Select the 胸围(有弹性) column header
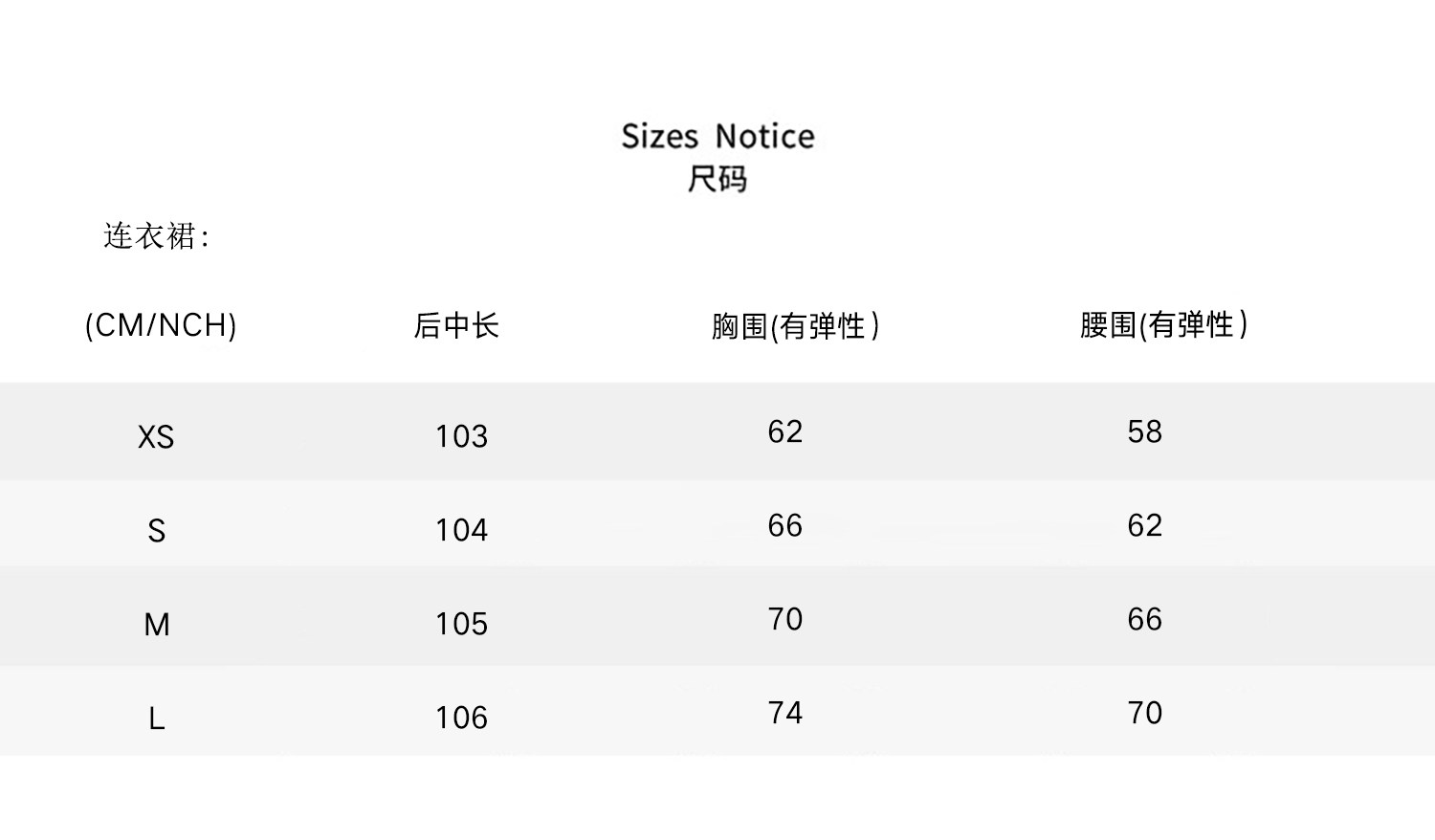Image resolution: width=1435 pixels, height=840 pixels. [795, 326]
